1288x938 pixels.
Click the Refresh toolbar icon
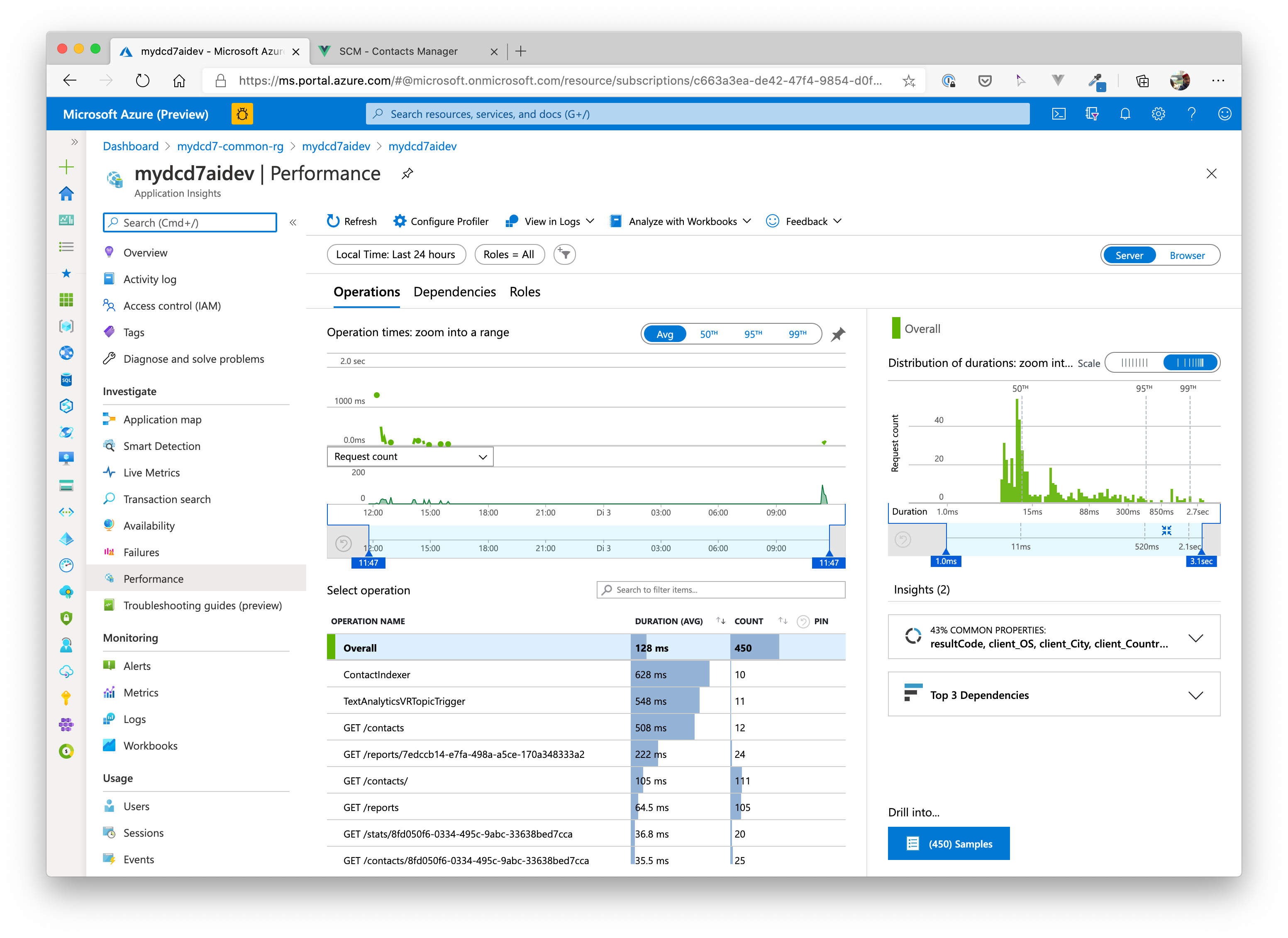(333, 221)
